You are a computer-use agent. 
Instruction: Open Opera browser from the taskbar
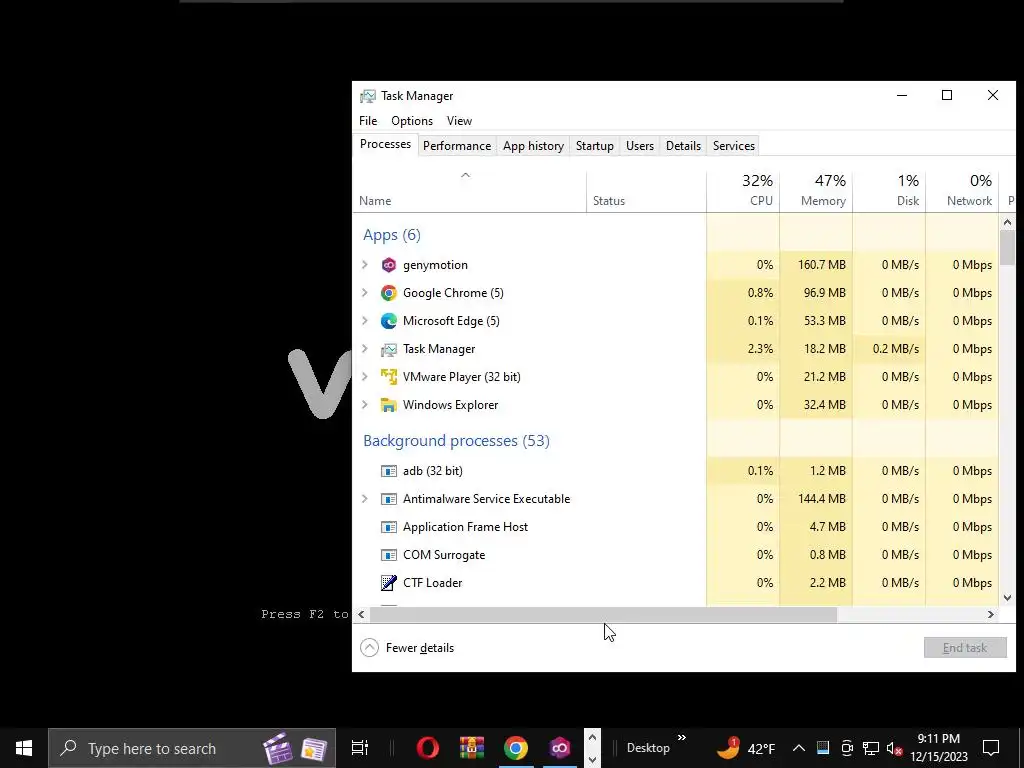point(428,748)
